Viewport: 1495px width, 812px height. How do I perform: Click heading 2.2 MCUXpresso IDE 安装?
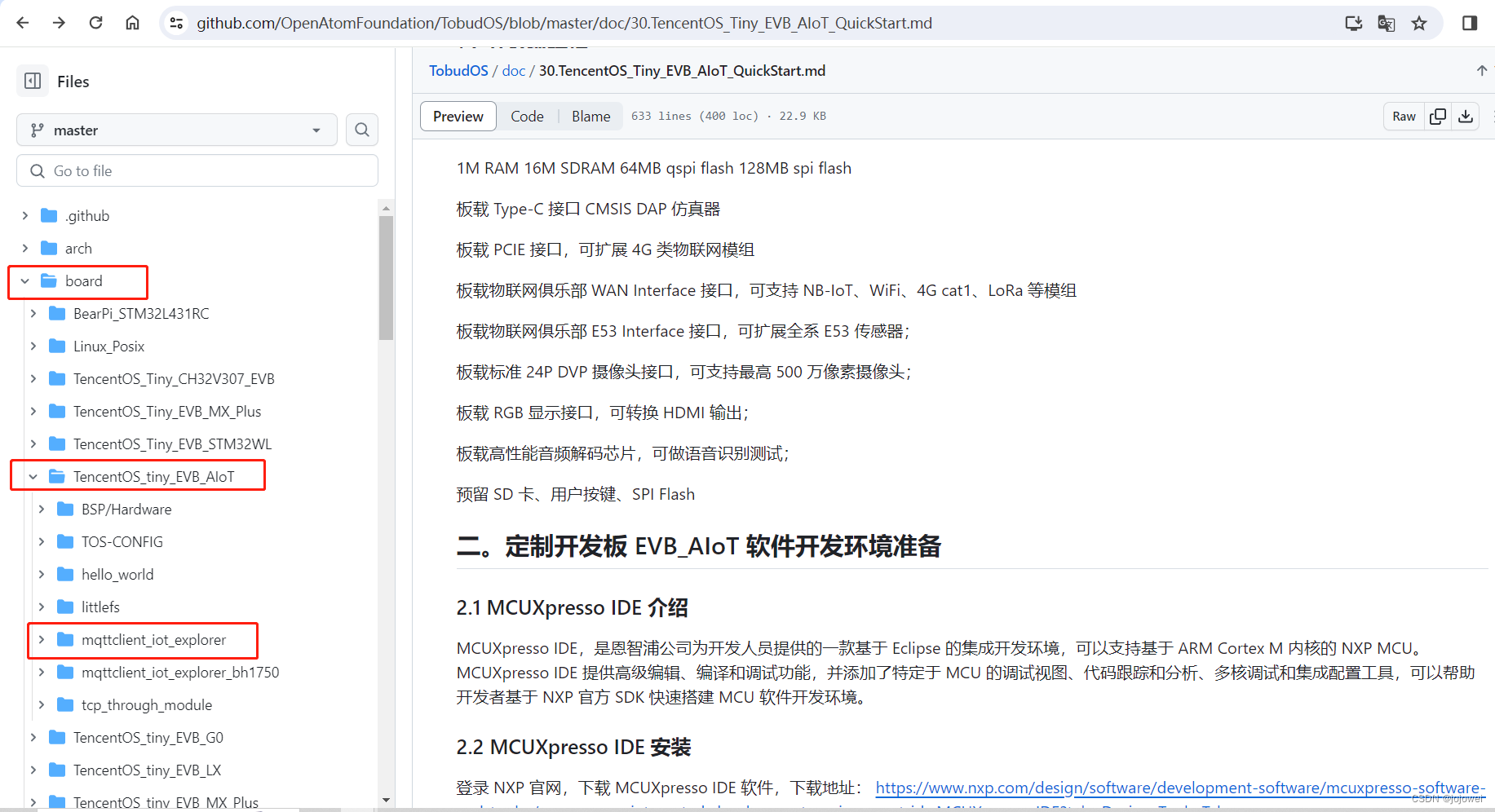[x=573, y=747]
